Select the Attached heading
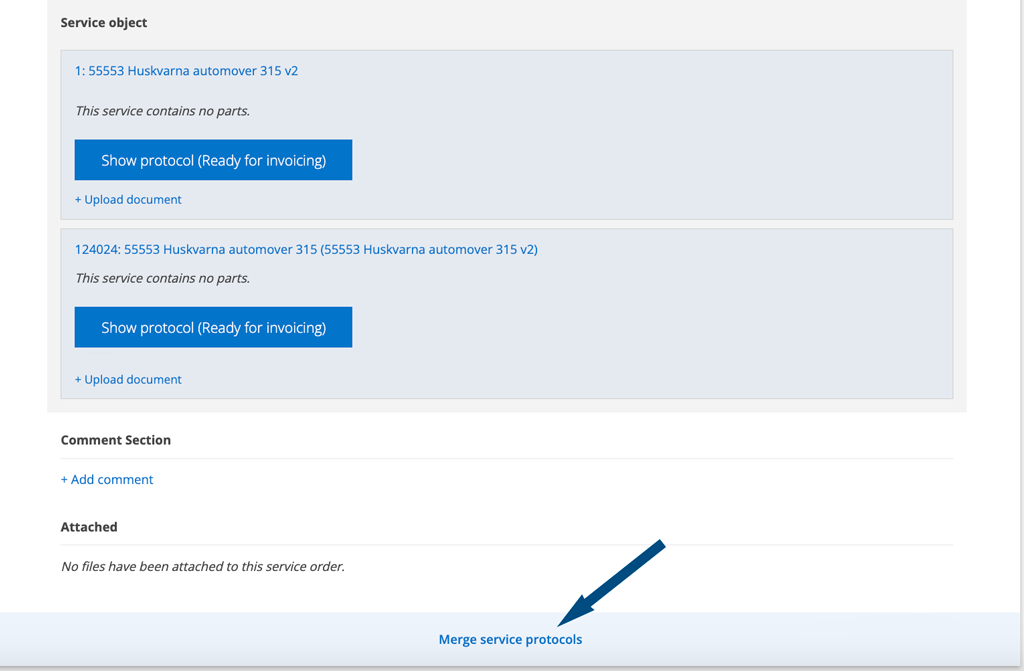This screenshot has width=1024, height=671. 89,527
